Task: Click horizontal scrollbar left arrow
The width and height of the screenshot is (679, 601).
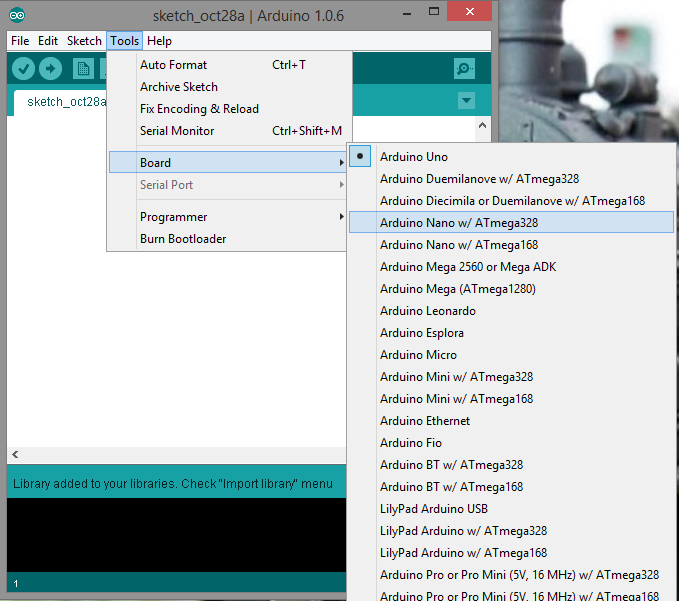Action: coord(15,454)
